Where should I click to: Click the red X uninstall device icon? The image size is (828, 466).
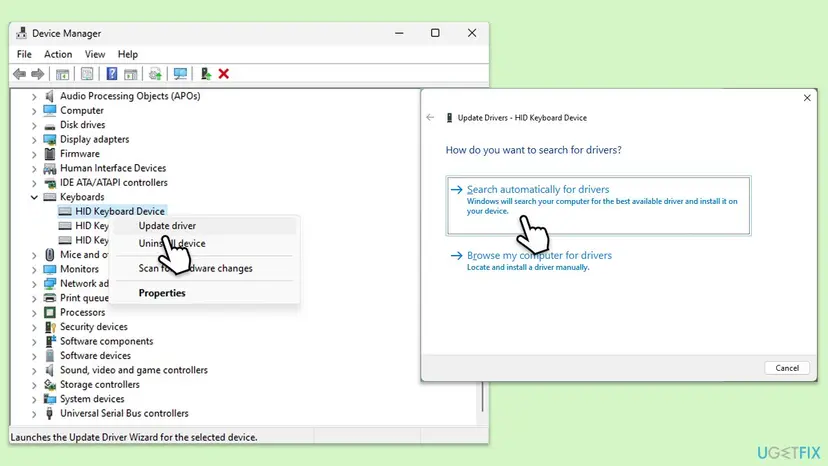point(224,74)
